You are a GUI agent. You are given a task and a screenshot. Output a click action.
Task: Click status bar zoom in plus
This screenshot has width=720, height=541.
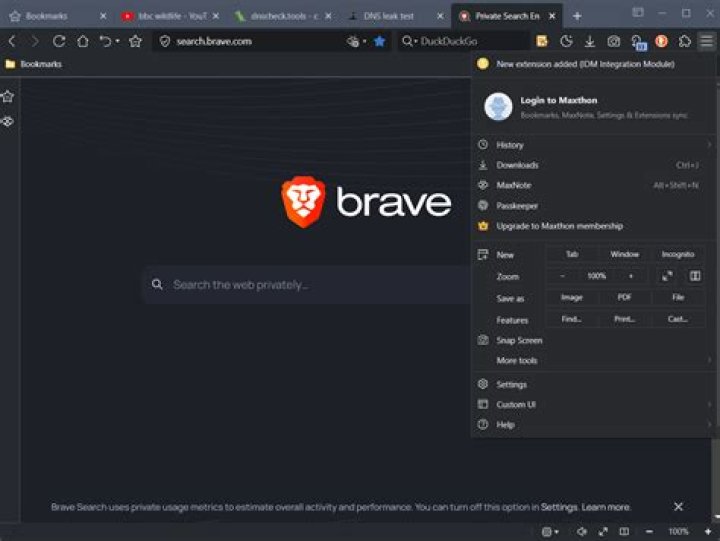pyautogui.click(x=708, y=531)
